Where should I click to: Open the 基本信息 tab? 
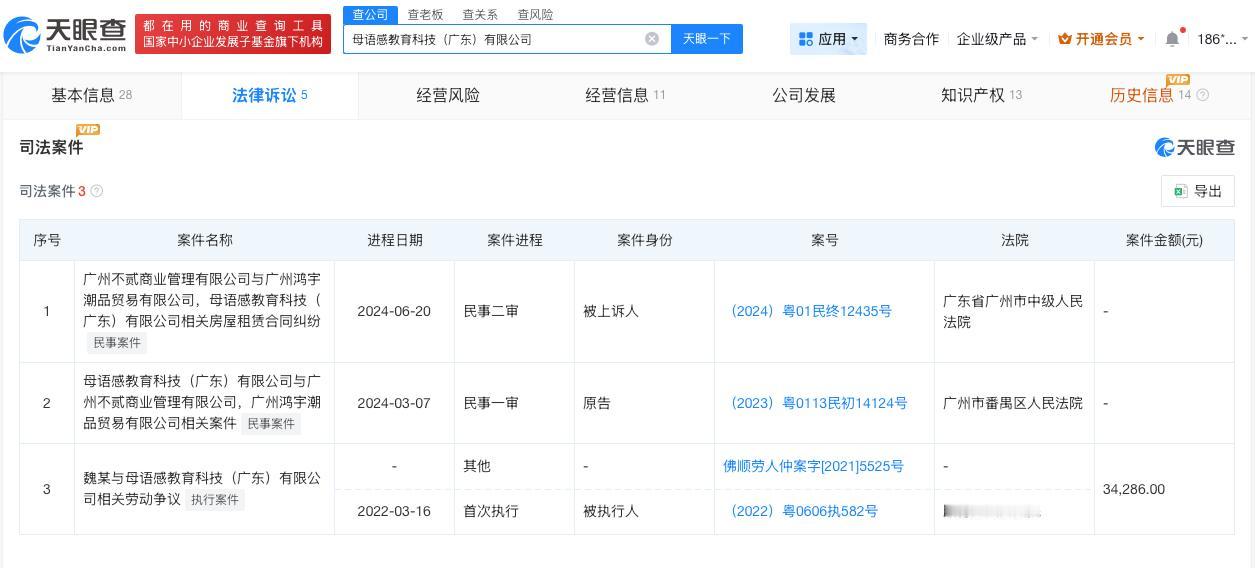[91, 95]
